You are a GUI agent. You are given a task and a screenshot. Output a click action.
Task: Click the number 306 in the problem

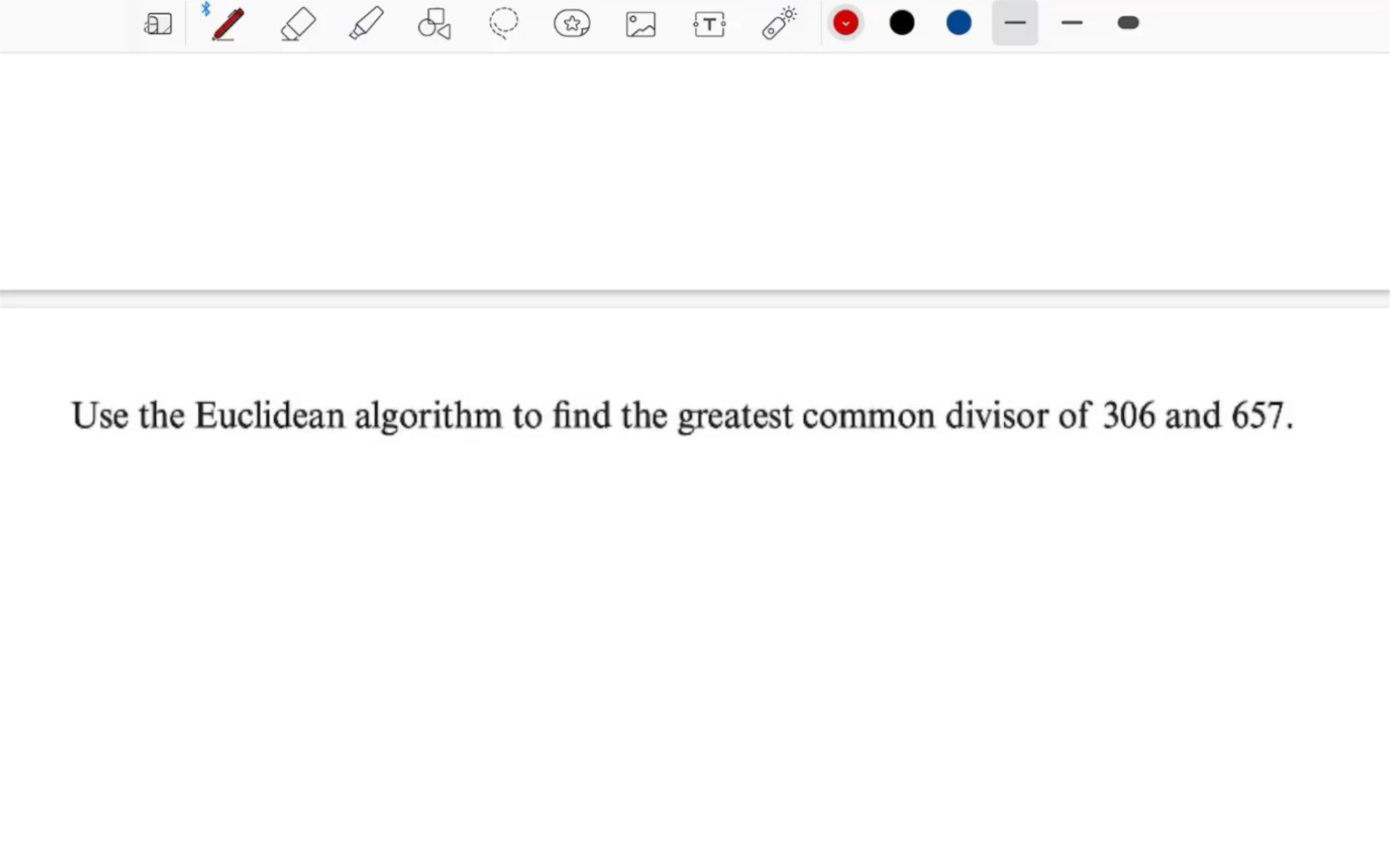click(x=1129, y=415)
